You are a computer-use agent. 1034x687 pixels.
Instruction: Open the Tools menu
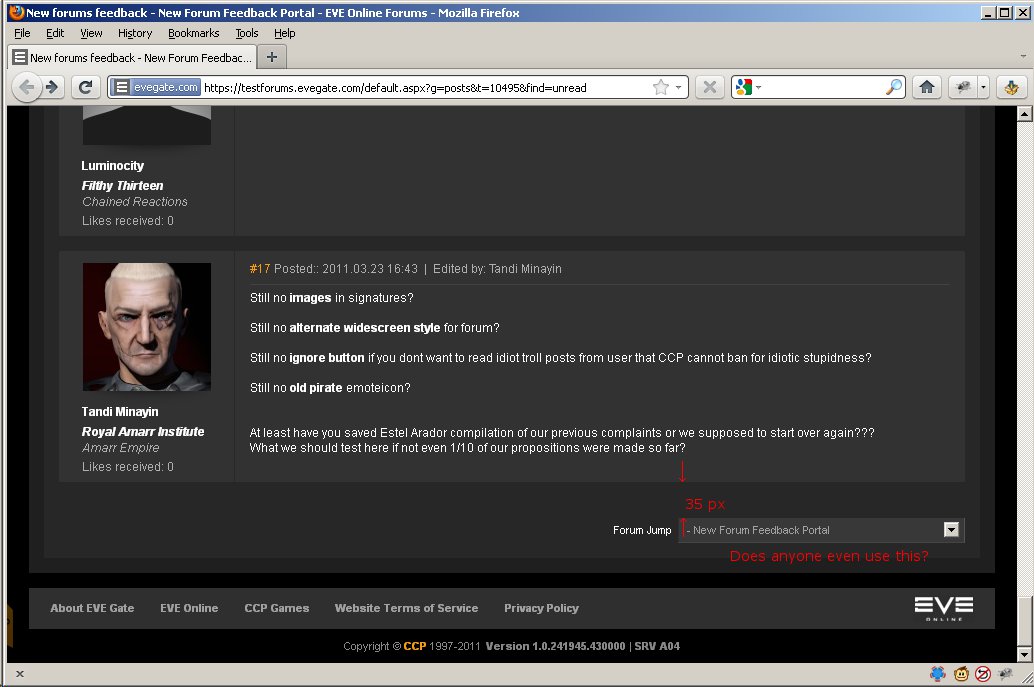coord(247,33)
